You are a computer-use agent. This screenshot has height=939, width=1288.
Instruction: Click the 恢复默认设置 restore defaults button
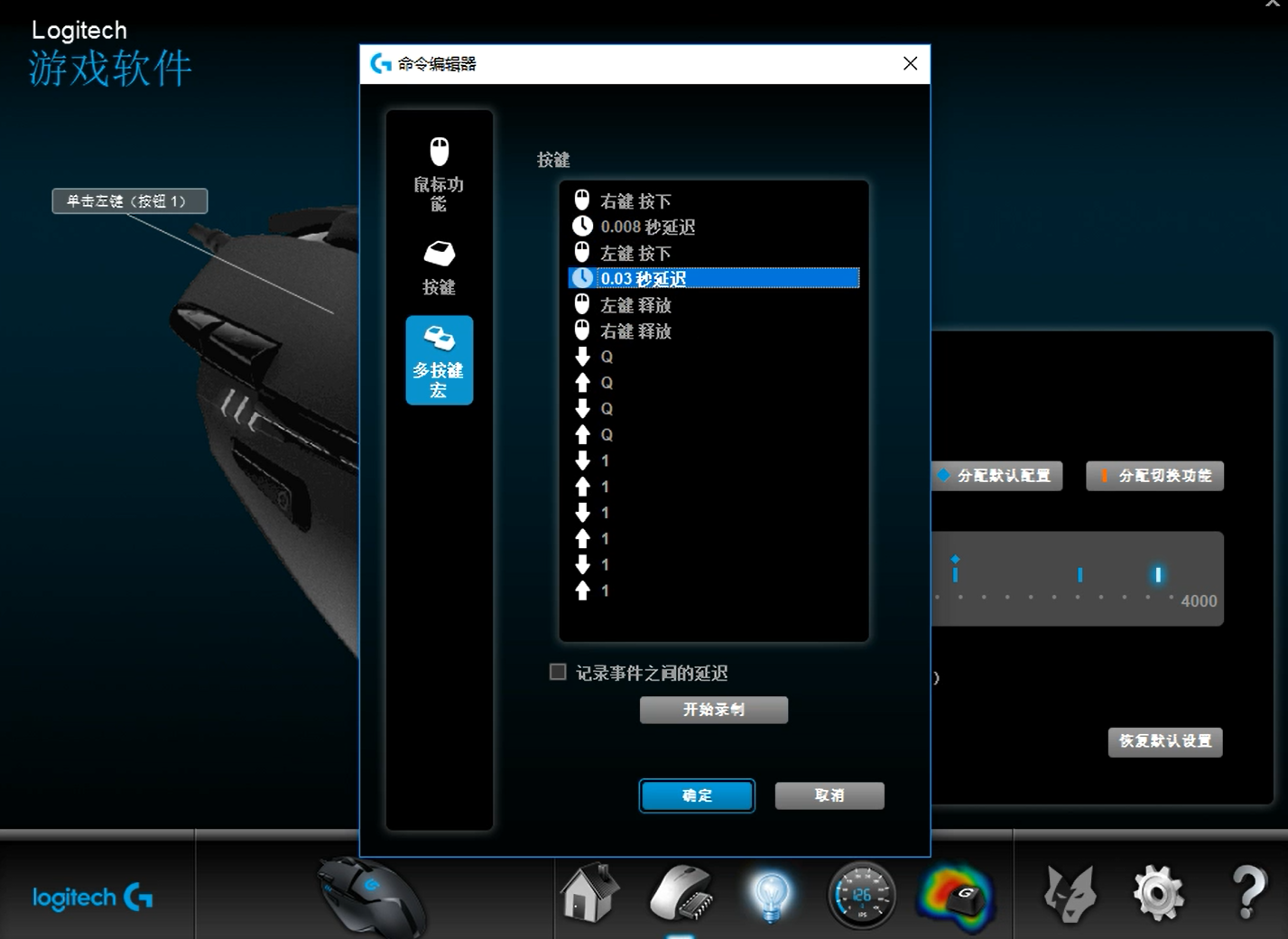click(x=1165, y=741)
